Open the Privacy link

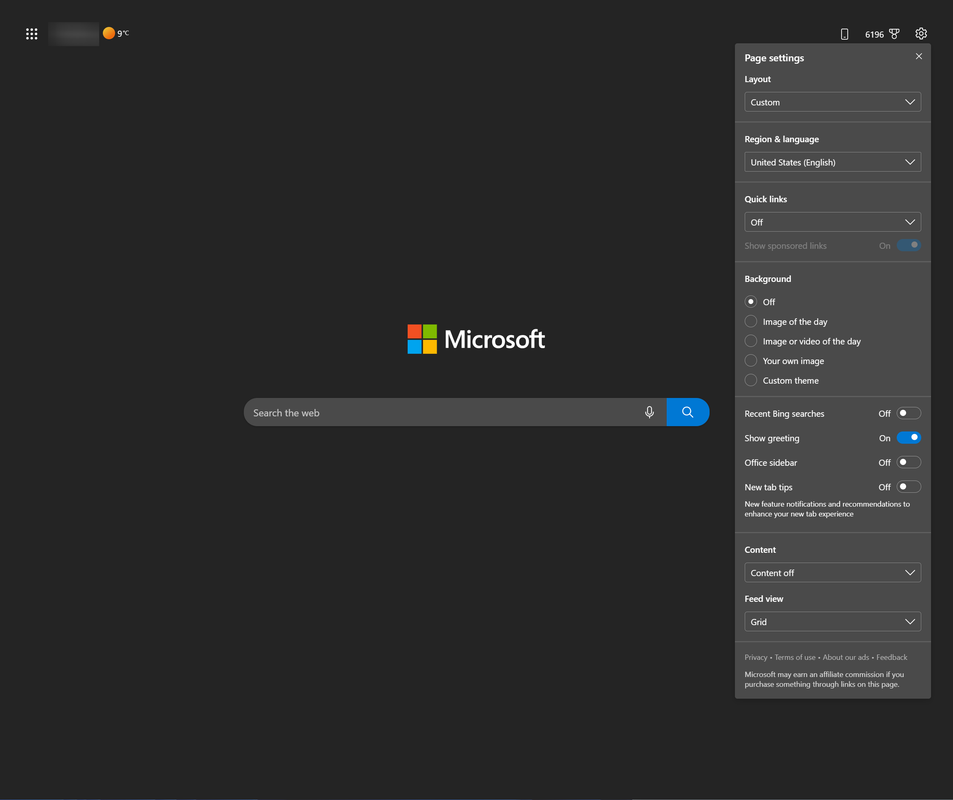click(755, 657)
